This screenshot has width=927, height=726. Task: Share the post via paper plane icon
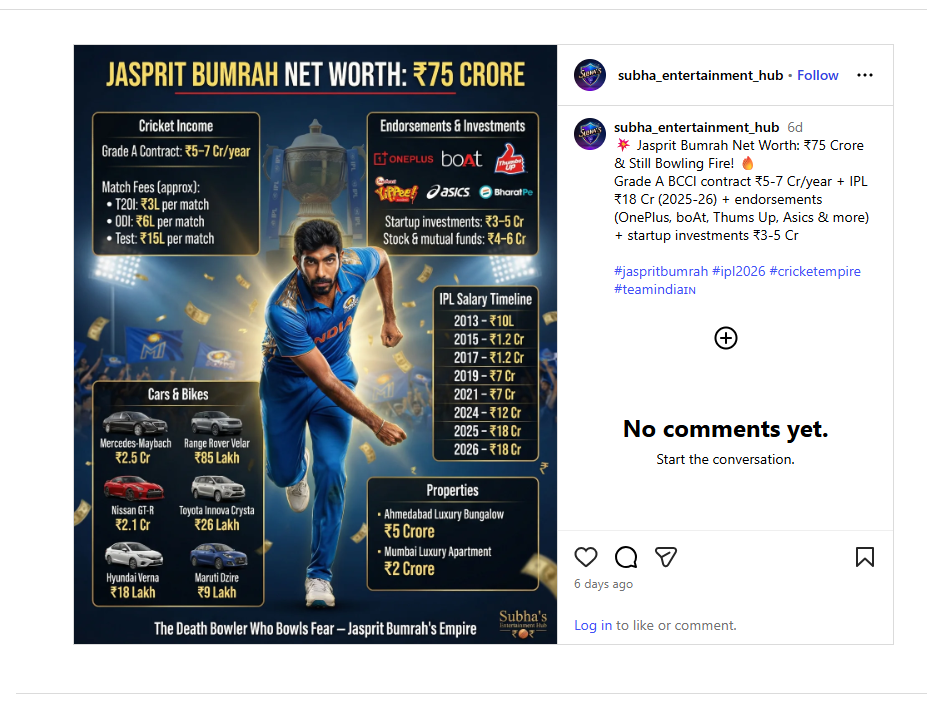click(x=666, y=557)
